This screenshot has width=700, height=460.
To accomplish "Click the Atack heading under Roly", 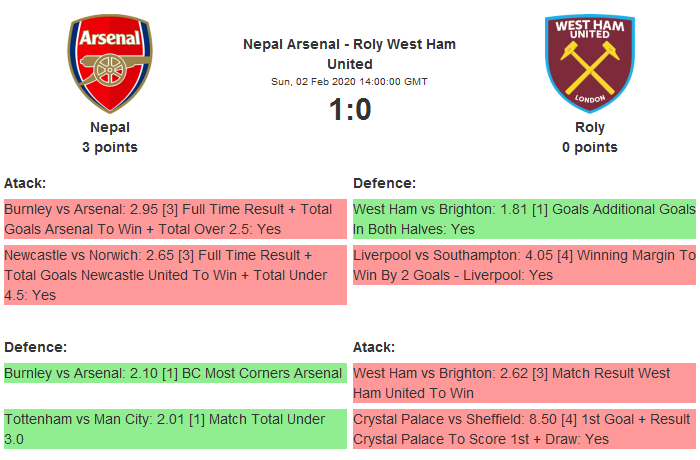I will coord(374,347).
